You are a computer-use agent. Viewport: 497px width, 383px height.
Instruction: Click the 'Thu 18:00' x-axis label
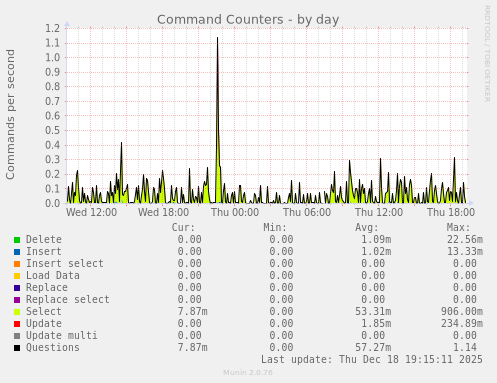pos(451,212)
